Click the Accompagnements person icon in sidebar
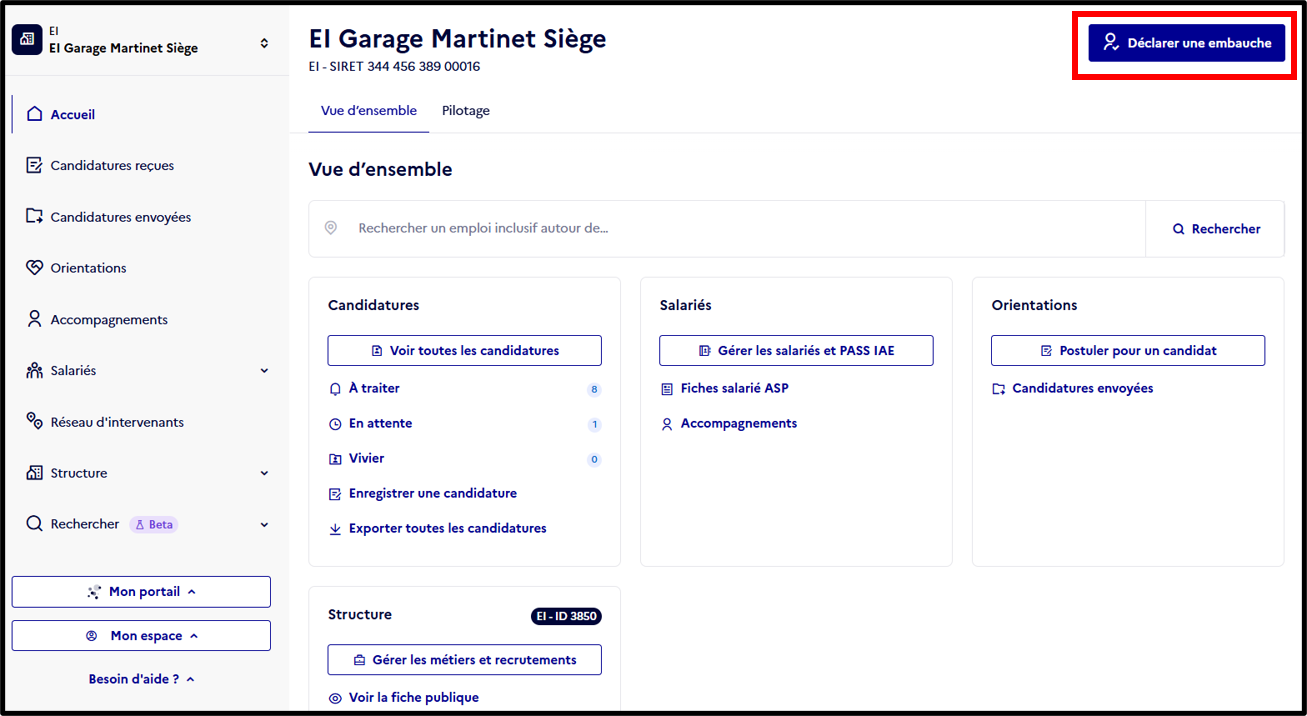1307x716 pixels. click(x=35, y=319)
